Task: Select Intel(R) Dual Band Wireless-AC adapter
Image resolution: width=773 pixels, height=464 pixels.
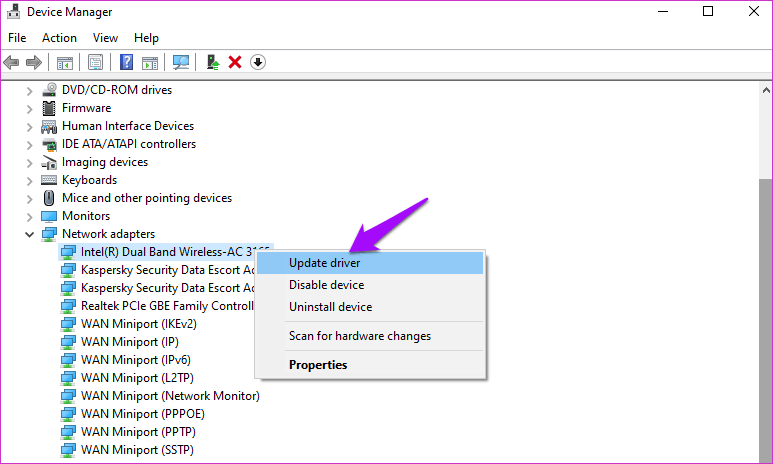Action: pyautogui.click(x=166, y=252)
